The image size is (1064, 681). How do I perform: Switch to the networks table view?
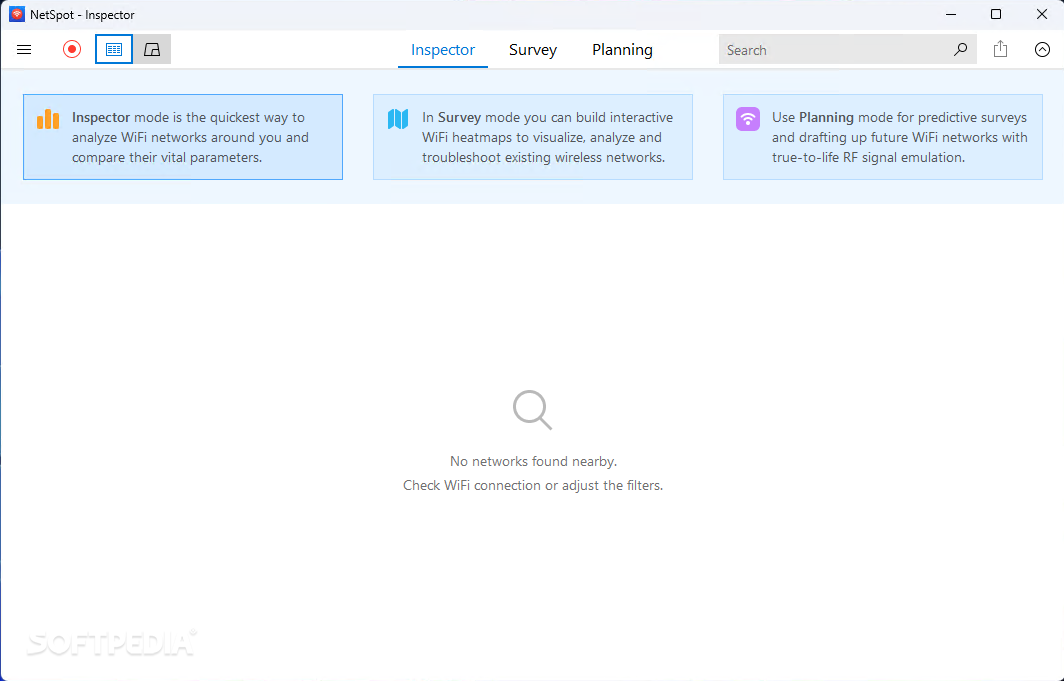[x=114, y=50]
